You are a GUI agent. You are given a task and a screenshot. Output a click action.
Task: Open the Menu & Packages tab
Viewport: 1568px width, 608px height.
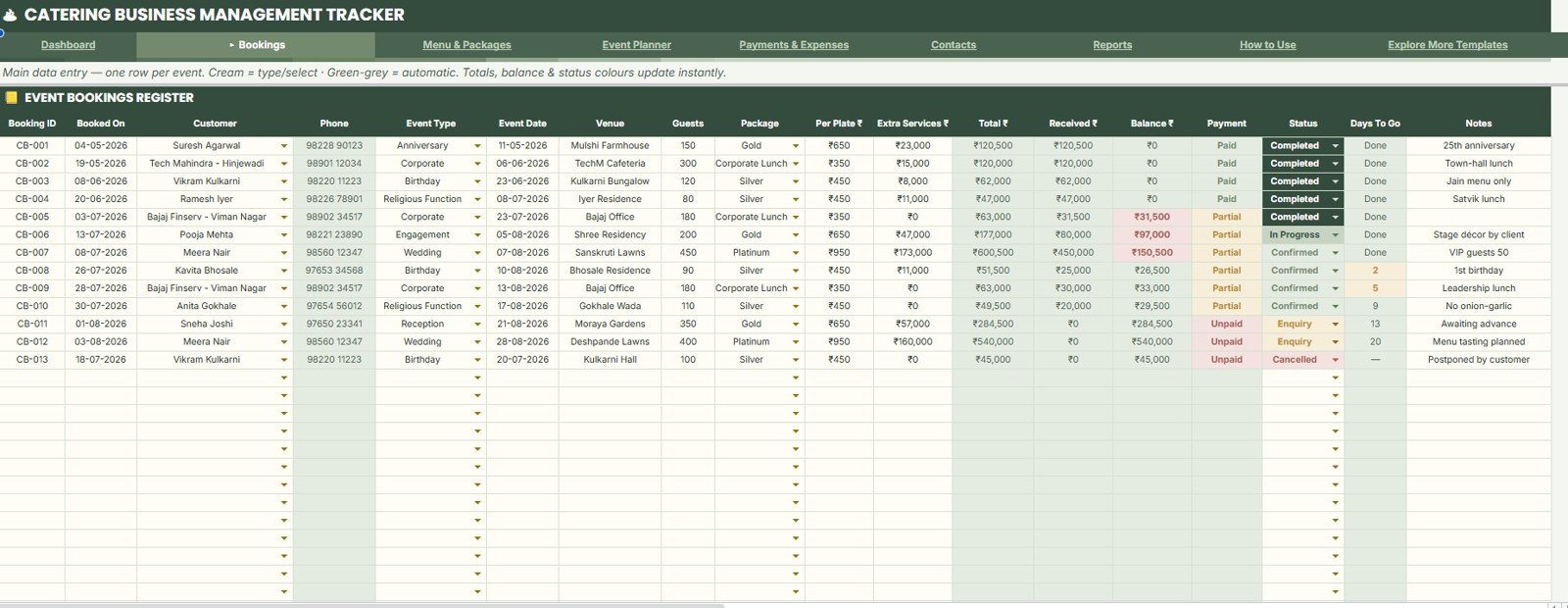tap(466, 45)
